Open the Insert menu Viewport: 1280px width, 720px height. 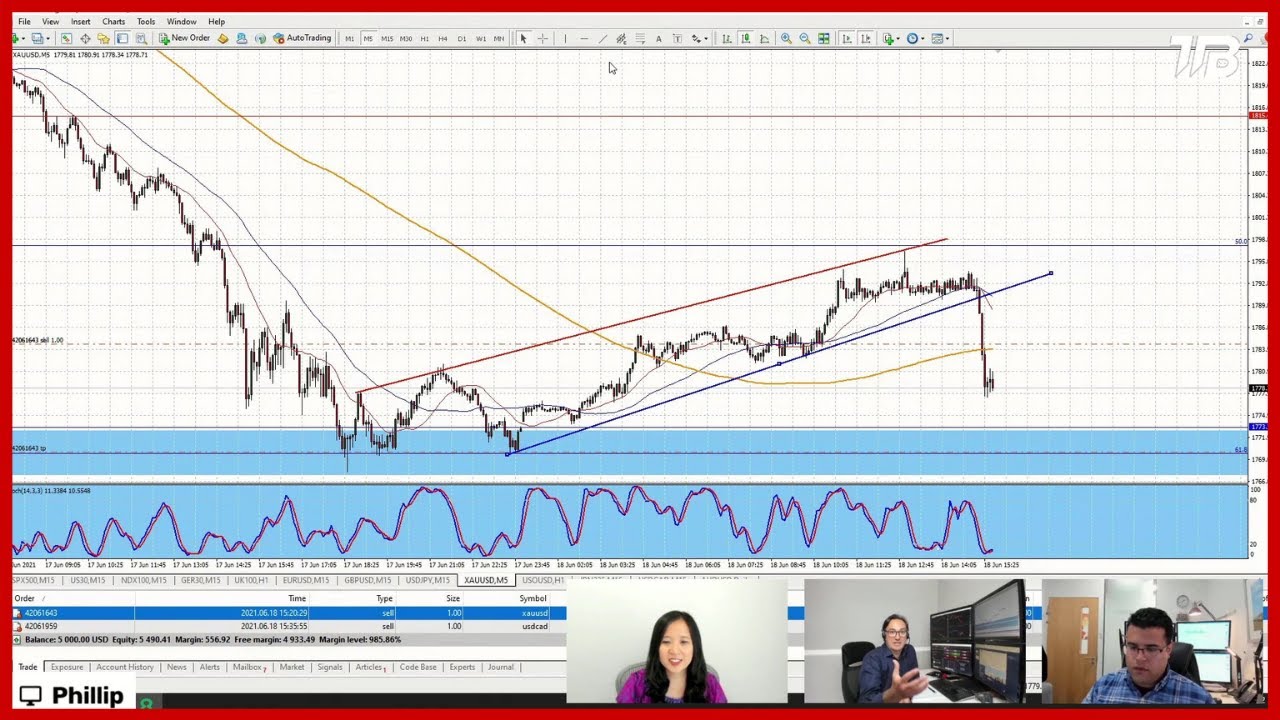click(80, 21)
